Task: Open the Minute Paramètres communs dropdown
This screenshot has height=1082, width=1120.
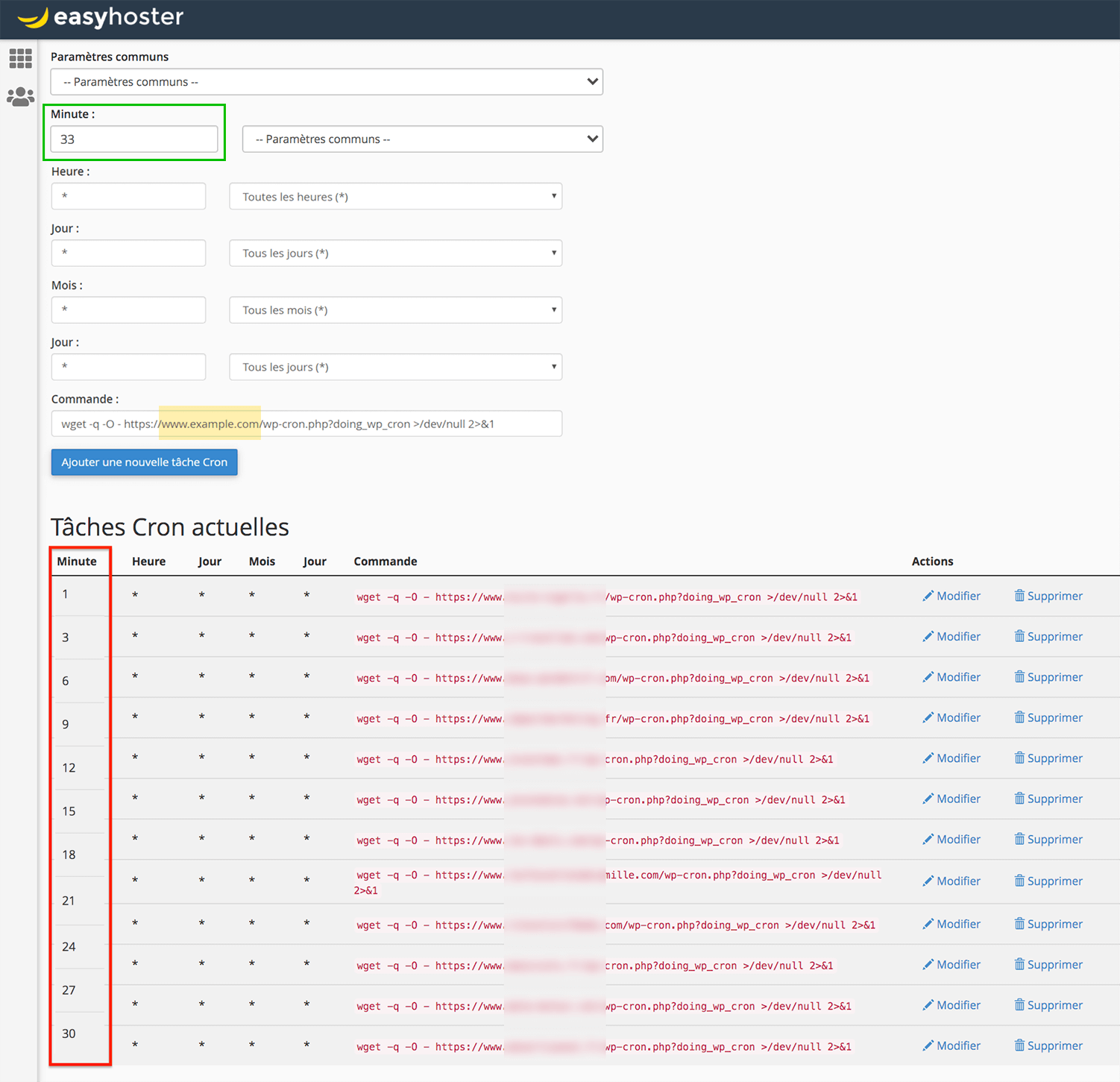Action: click(422, 139)
